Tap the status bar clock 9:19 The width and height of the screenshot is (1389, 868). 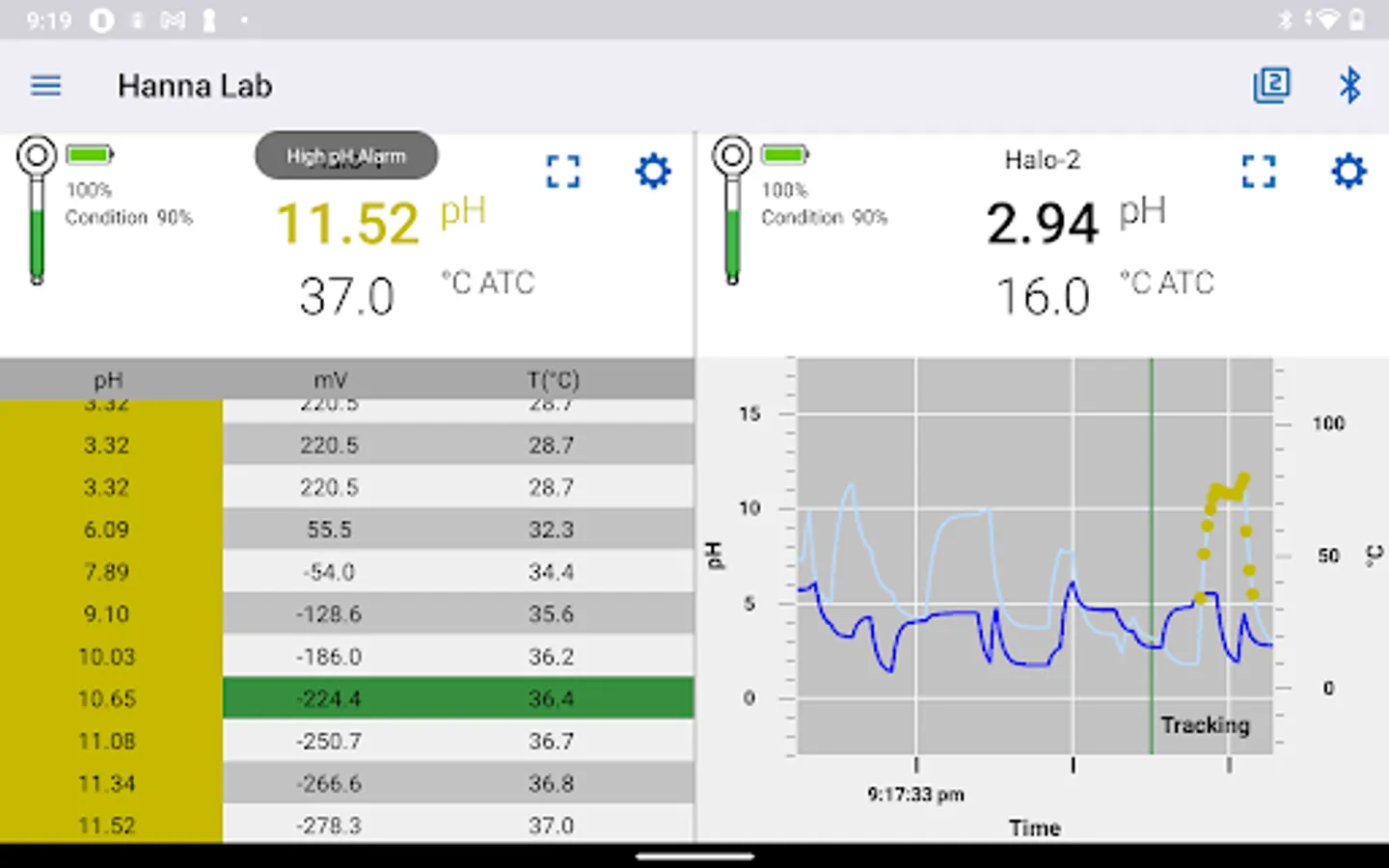tap(48, 20)
